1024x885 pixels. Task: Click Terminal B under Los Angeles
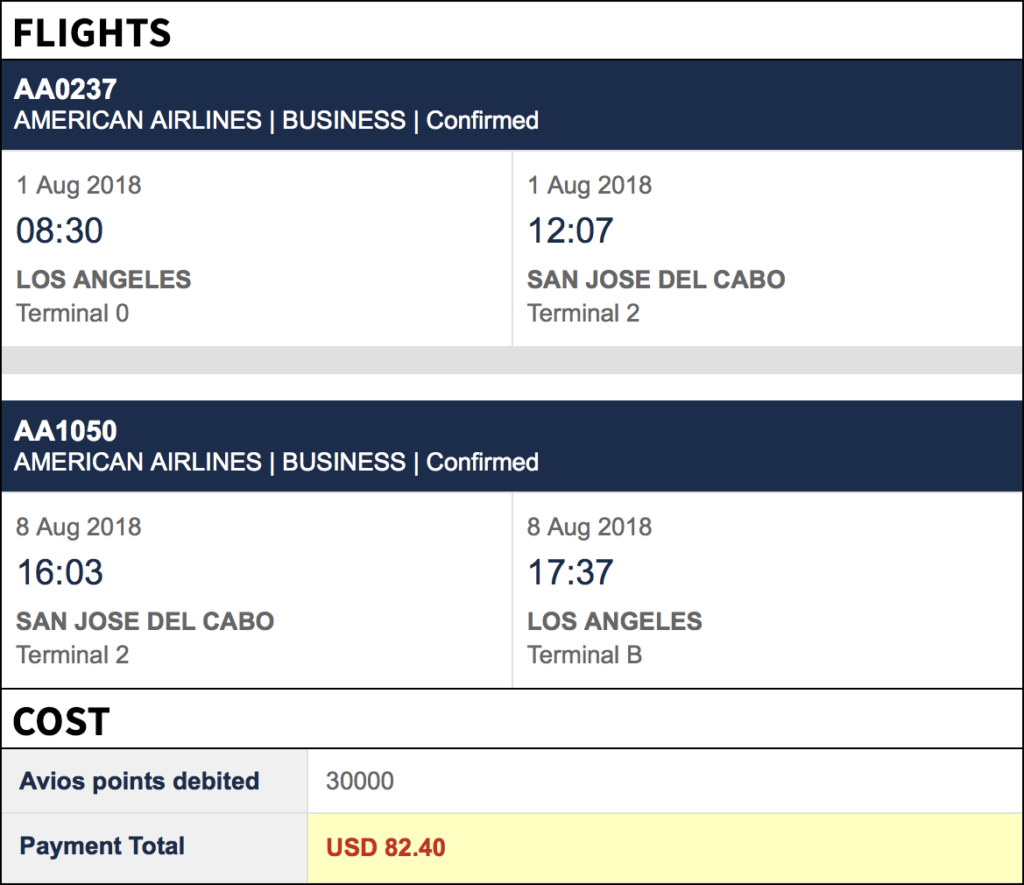tap(584, 655)
